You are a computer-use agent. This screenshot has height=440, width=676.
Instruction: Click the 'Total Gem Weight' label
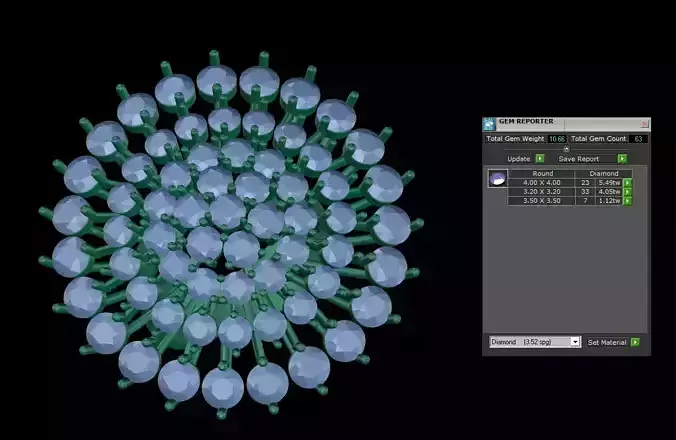(515, 139)
